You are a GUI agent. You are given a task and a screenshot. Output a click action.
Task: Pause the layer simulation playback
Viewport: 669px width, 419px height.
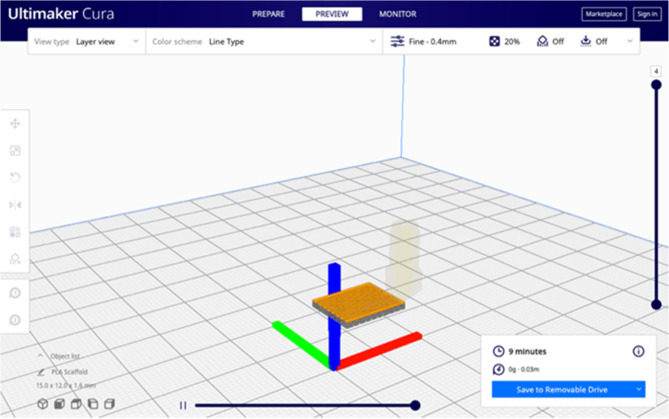point(183,405)
